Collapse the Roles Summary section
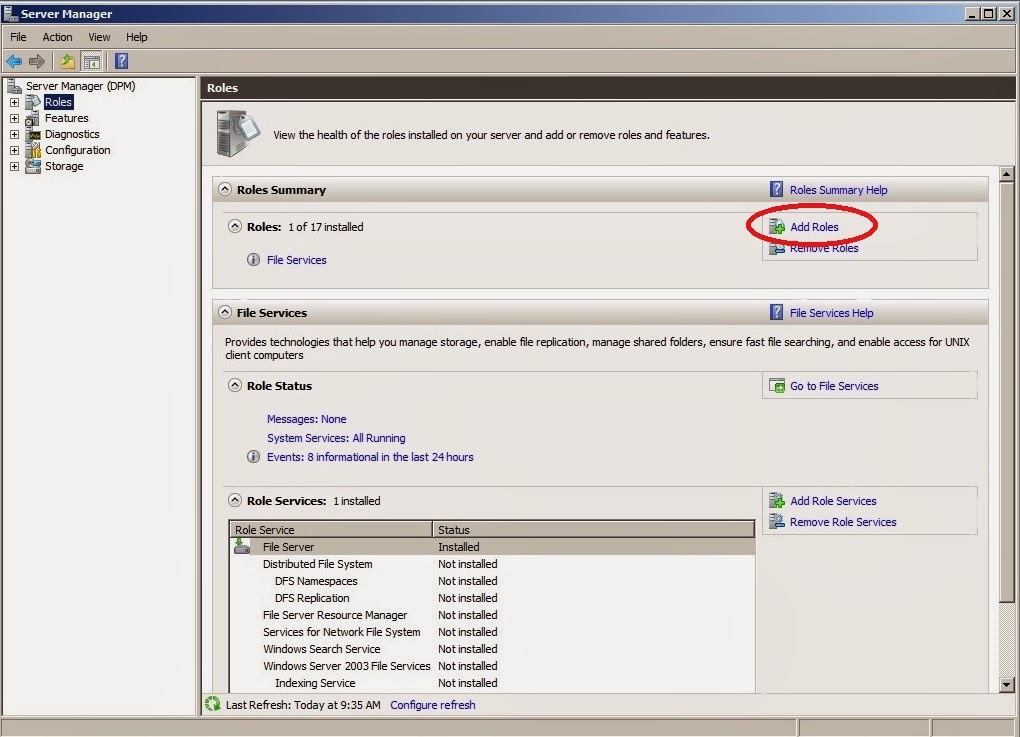This screenshot has height=737, width=1020. tap(224, 189)
